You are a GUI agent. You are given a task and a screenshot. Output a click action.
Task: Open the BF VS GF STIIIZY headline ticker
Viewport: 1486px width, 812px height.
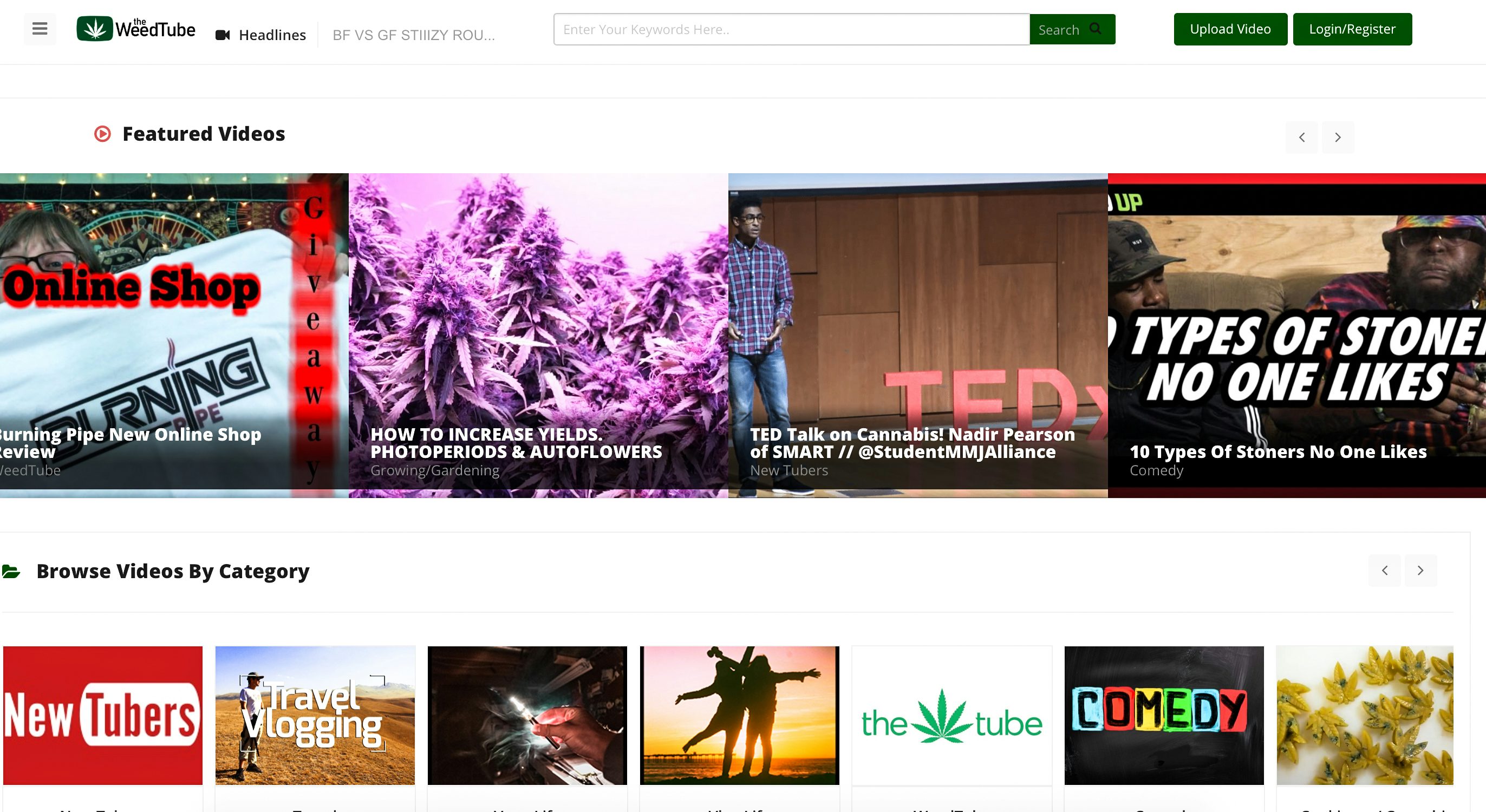pos(413,35)
